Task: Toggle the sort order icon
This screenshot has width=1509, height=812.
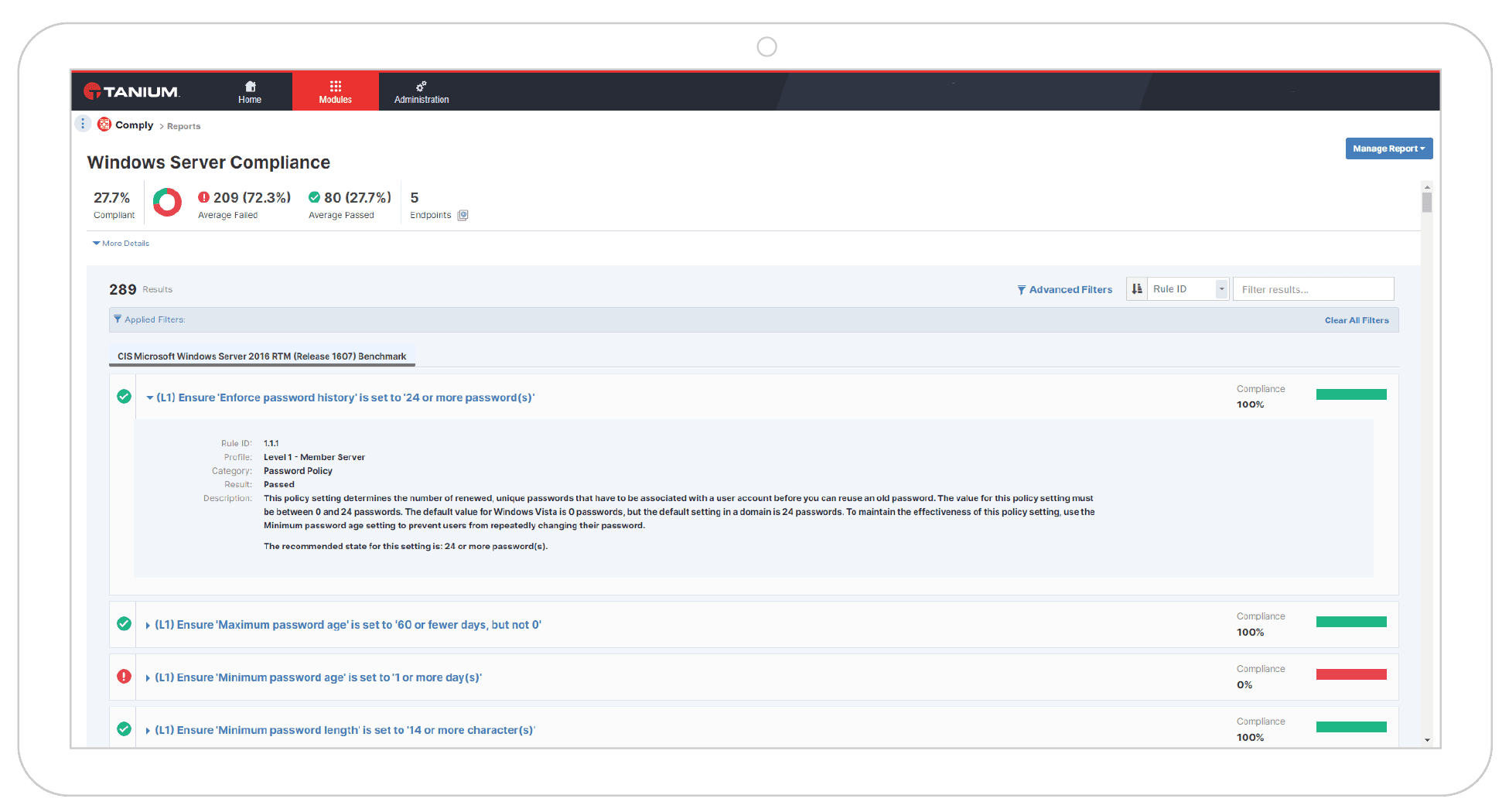Action: click(x=1137, y=288)
